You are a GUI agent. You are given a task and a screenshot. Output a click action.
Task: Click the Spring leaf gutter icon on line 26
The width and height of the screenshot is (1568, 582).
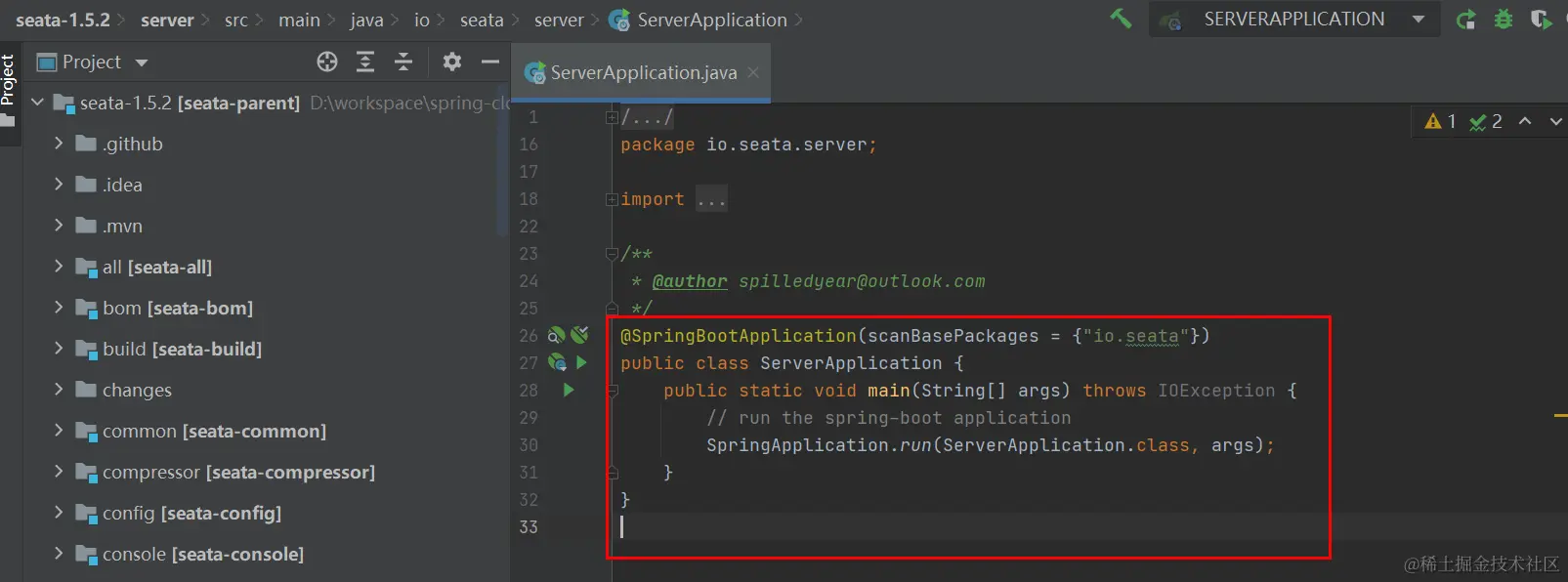(x=580, y=335)
